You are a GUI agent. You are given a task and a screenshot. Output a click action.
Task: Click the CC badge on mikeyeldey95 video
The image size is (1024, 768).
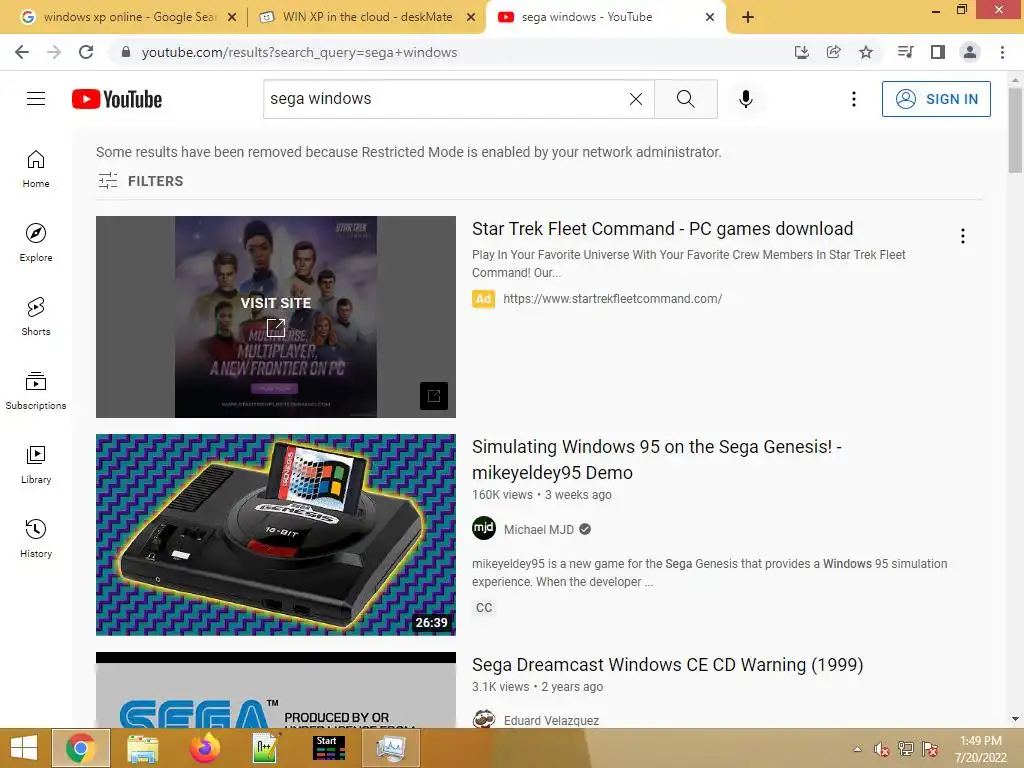(484, 608)
